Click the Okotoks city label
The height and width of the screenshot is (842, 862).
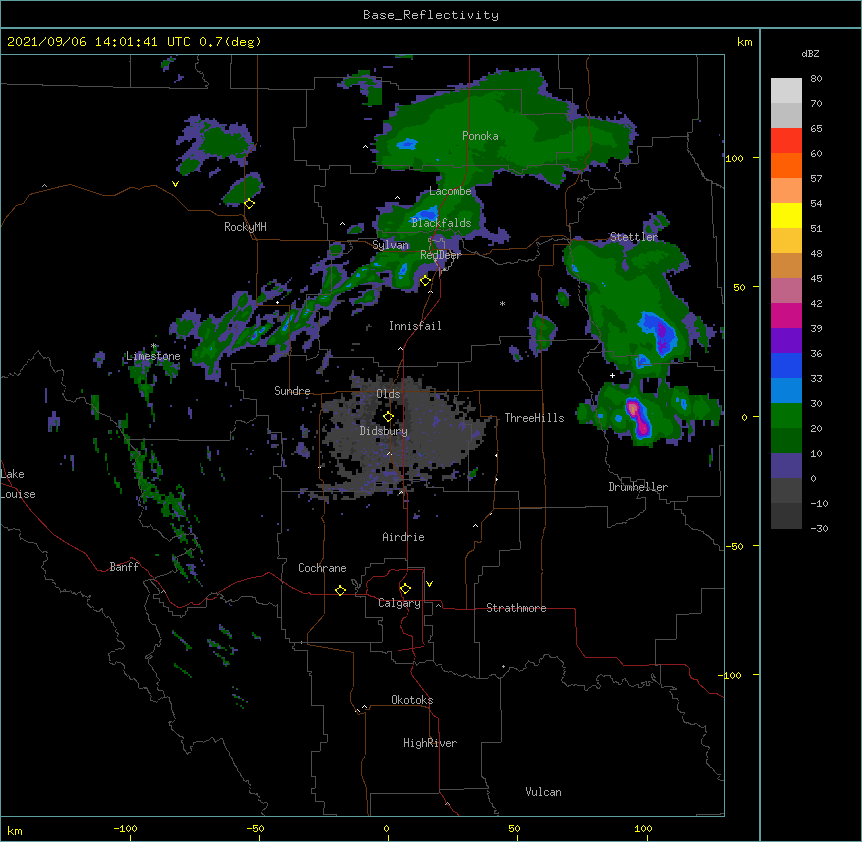pyautogui.click(x=412, y=700)
